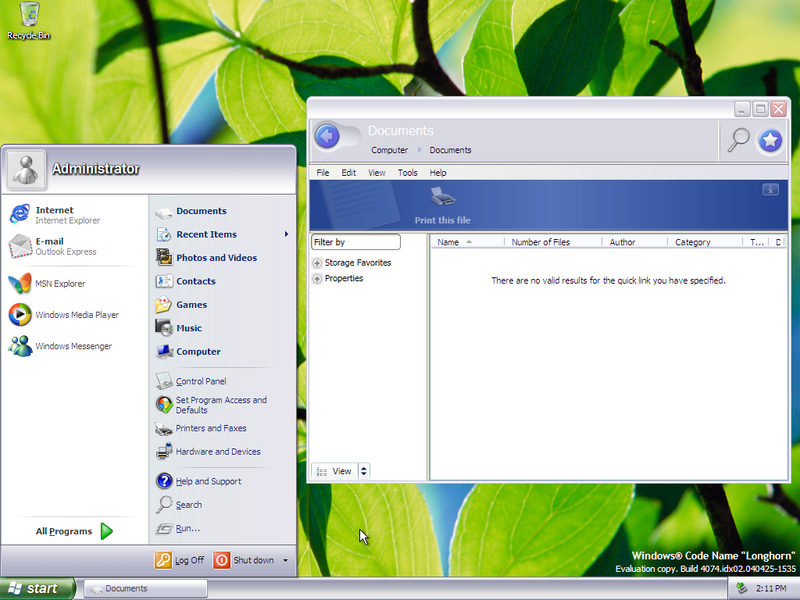800x600 pixels.
Task: Click the Back arrow in Documents window
Action: [x=327, y=137]
